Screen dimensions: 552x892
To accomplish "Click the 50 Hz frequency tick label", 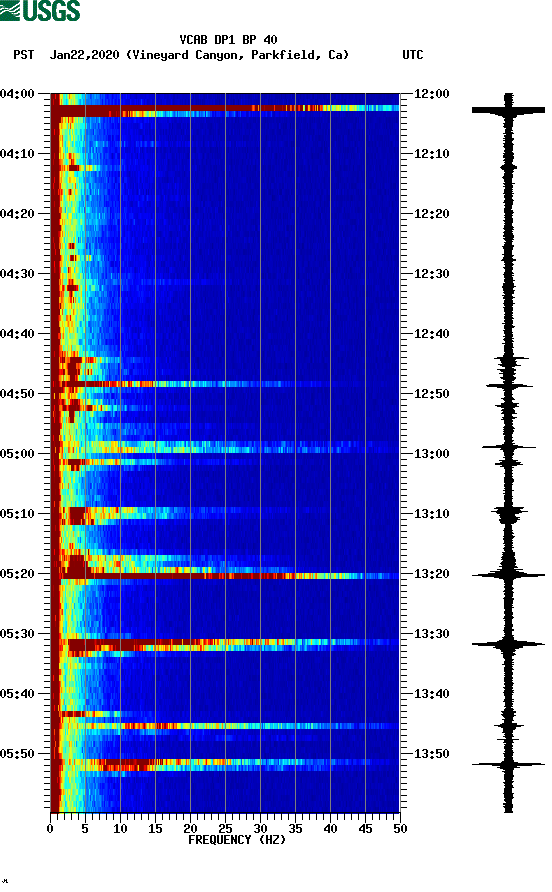I will click(x=400, y=829).
